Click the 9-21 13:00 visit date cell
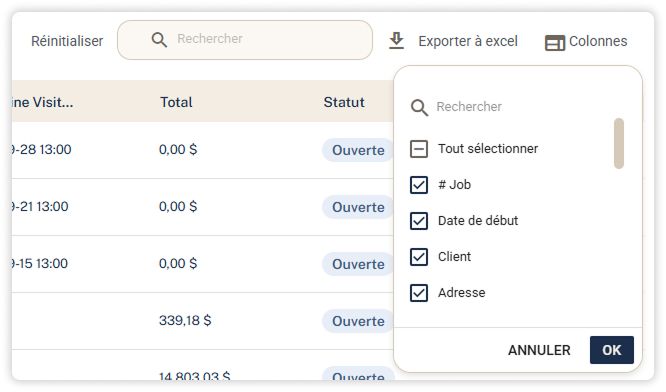This screenshot has height=392, width=666. click(x=40, y=206)
